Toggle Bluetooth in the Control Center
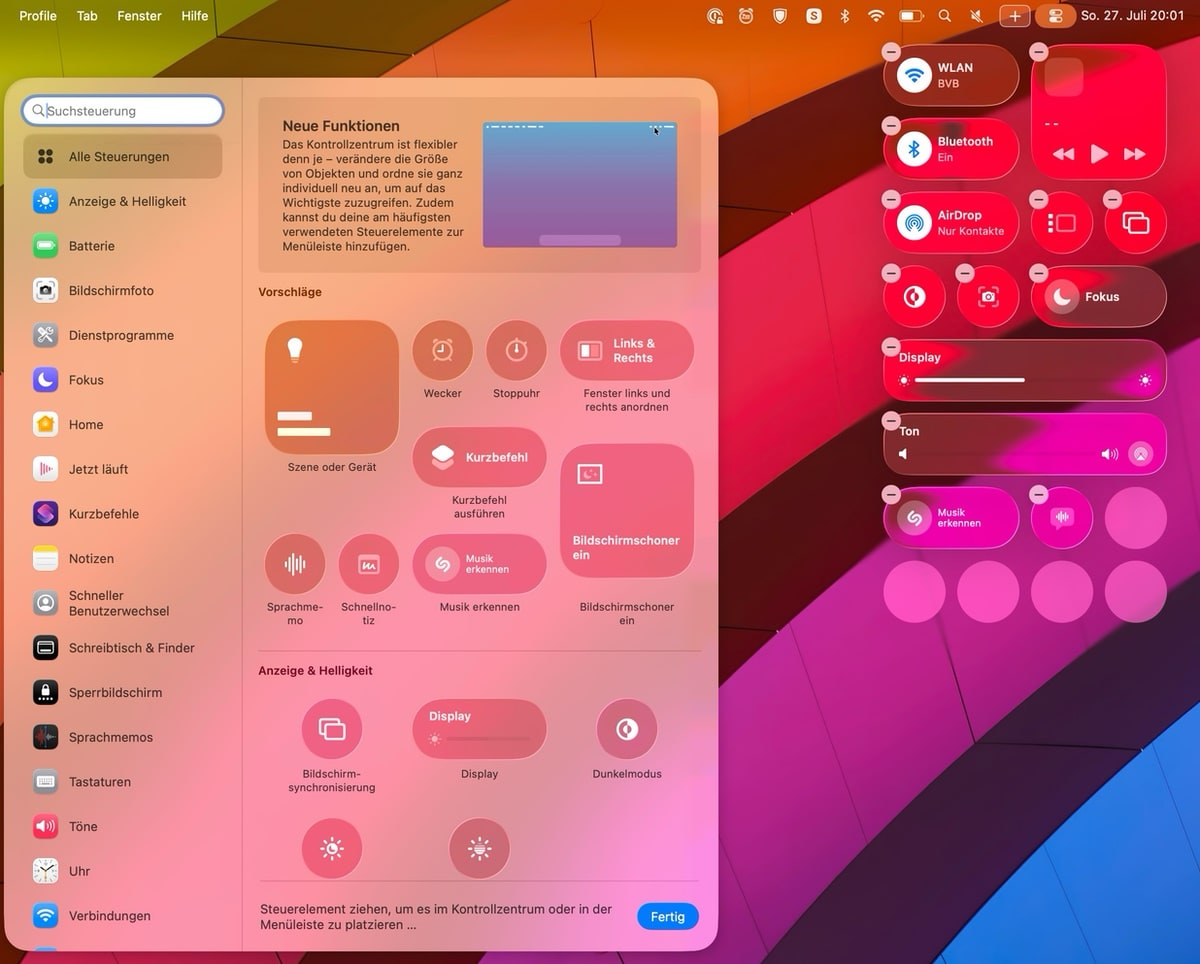This screenshot has width=1200, height=964. click(914, 149)
